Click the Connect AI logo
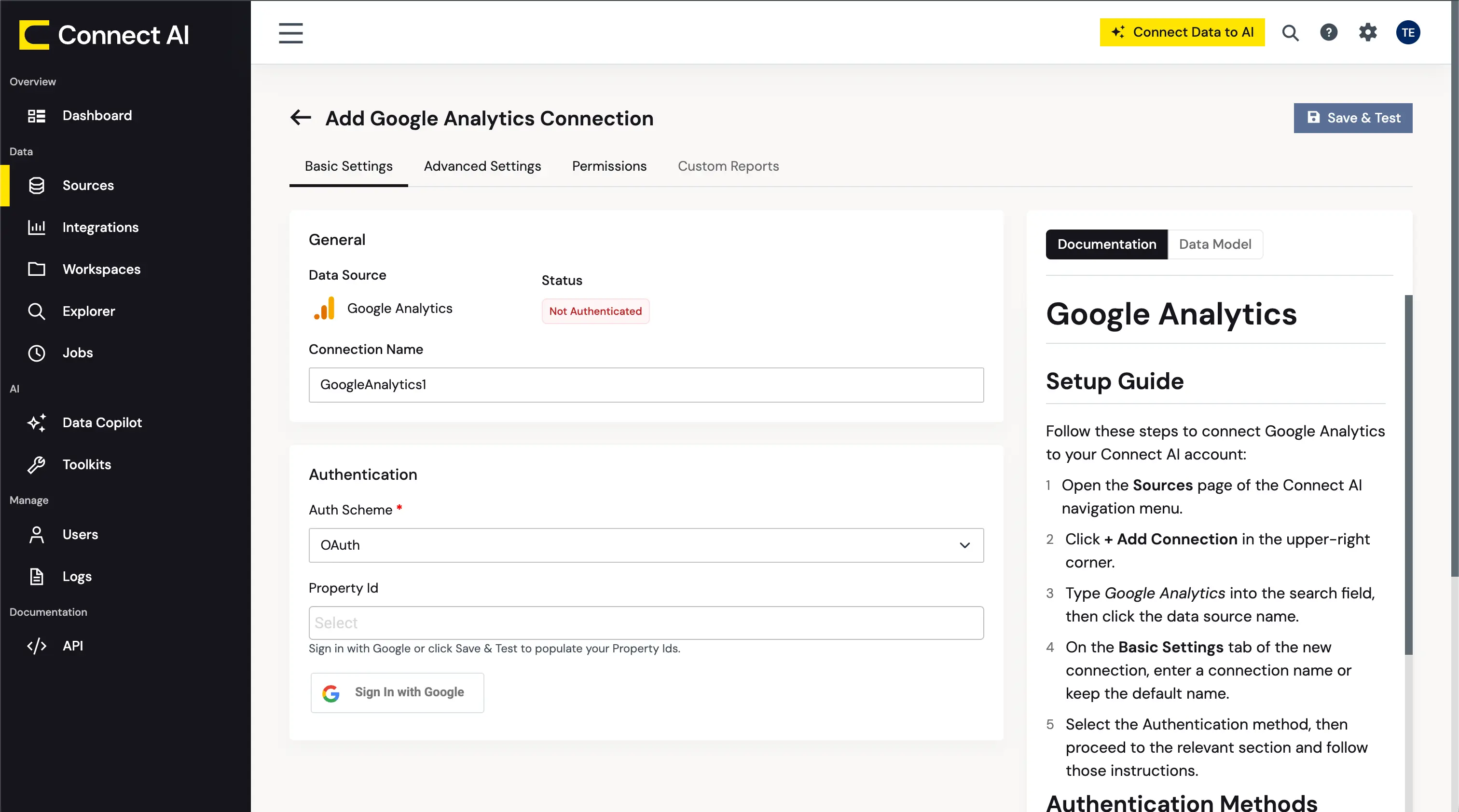Screen dimensions: 1459x812 (x=104, y=35)
